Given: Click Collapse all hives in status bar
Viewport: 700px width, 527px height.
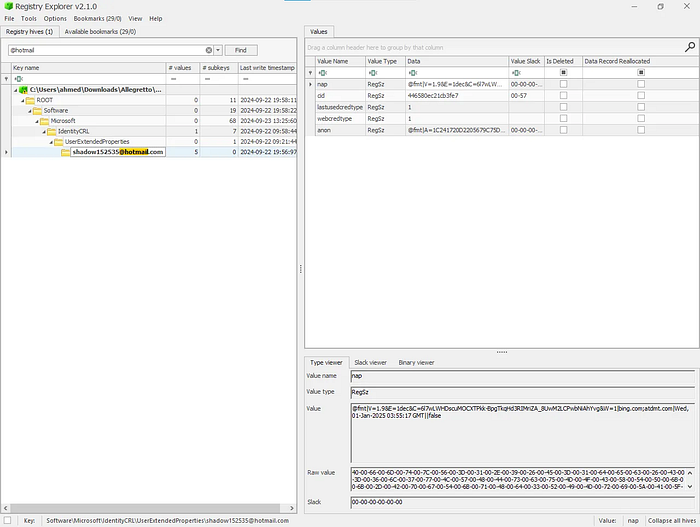Looking at the screenshot, I should 671,521.
